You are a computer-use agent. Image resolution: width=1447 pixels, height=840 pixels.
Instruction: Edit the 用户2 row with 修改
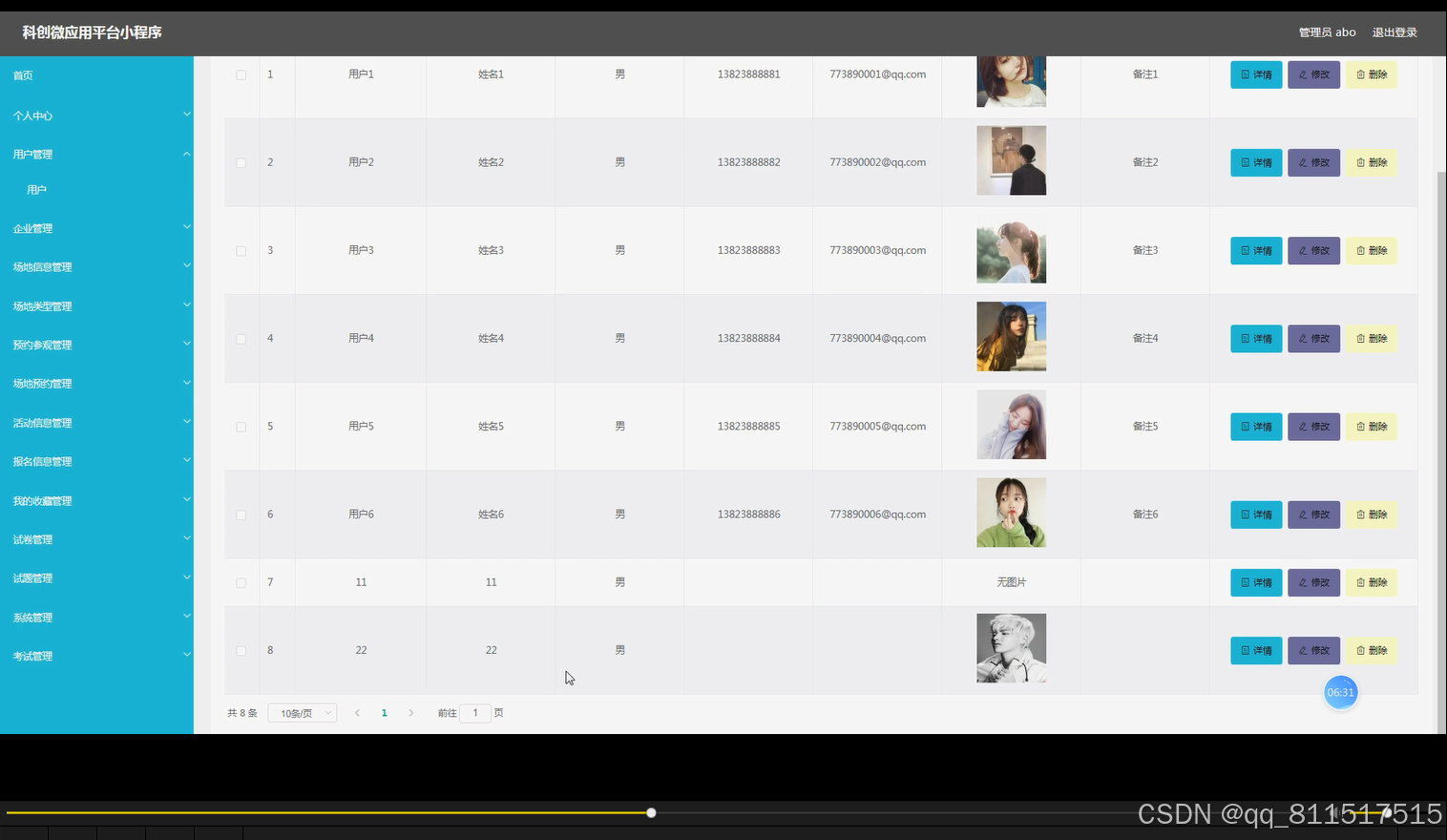(1313, 162)
